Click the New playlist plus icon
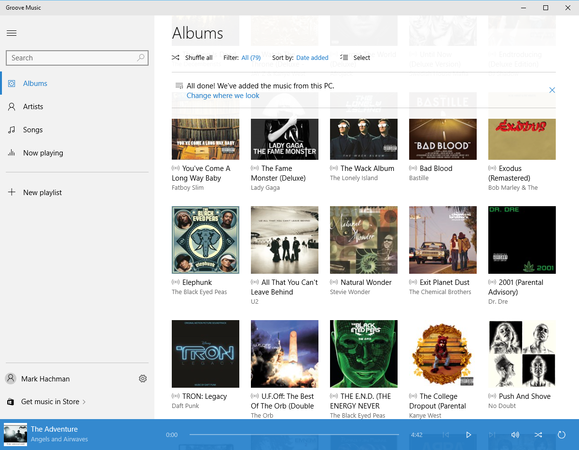Screen dimensions: 579x450 pyautogui.click(x=12, y=192)
